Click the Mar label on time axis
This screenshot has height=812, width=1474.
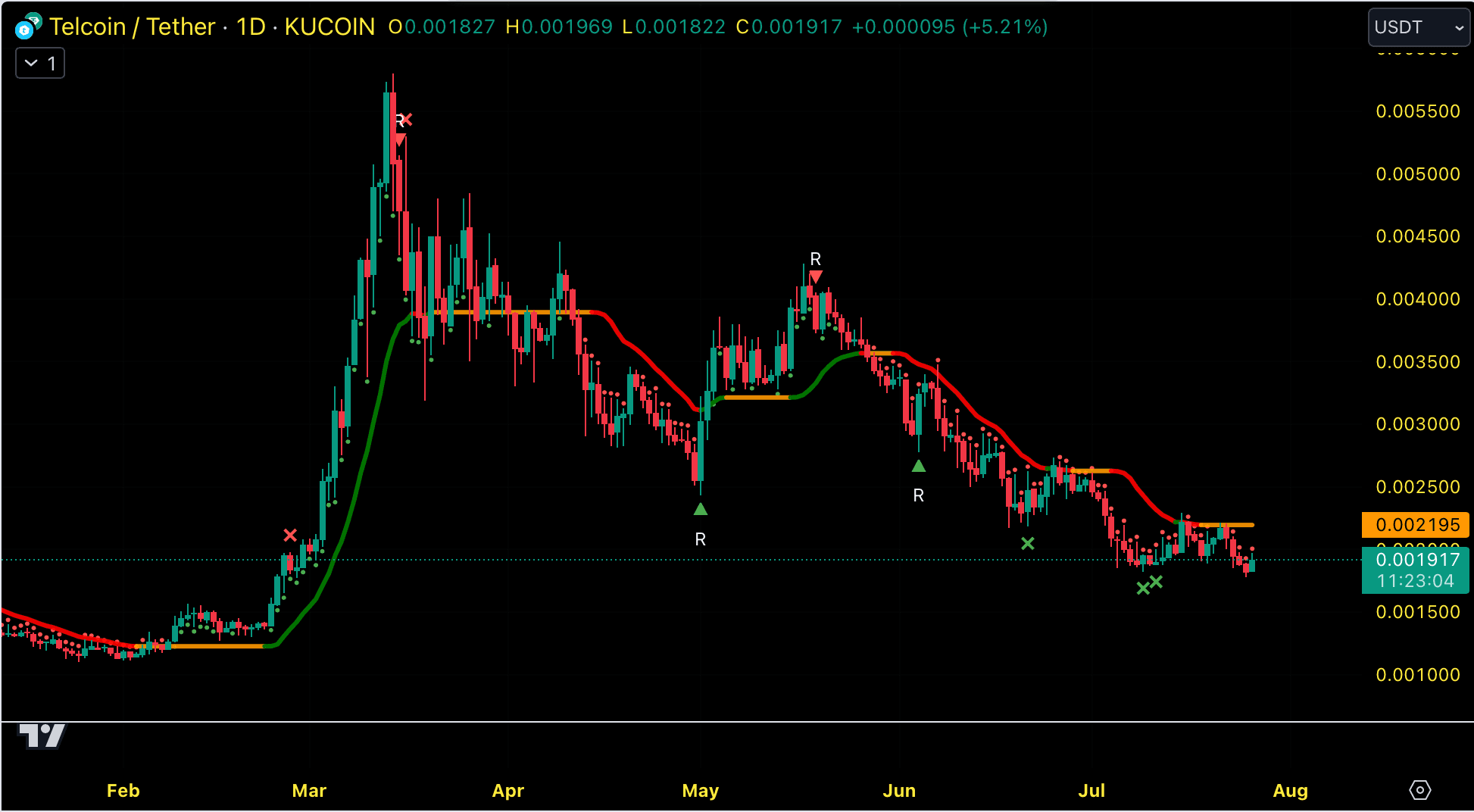coord(309,791)
